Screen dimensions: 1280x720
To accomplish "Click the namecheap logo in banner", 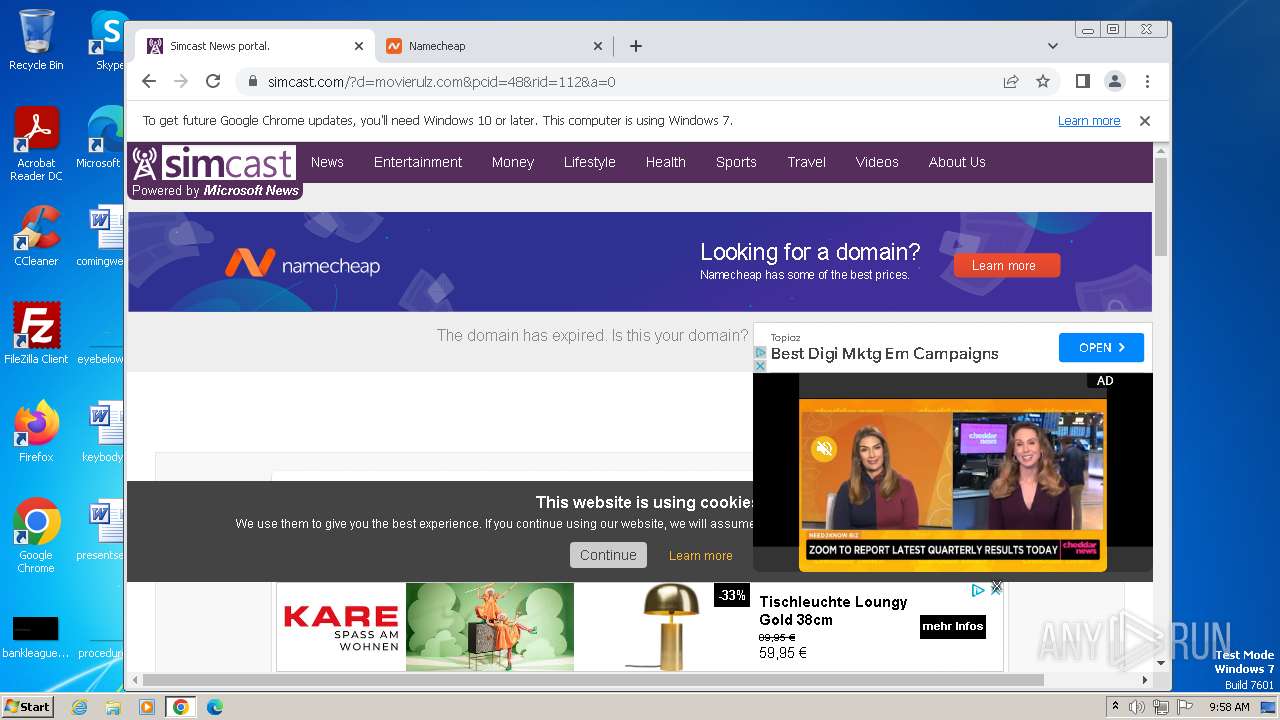I will 302,263.
